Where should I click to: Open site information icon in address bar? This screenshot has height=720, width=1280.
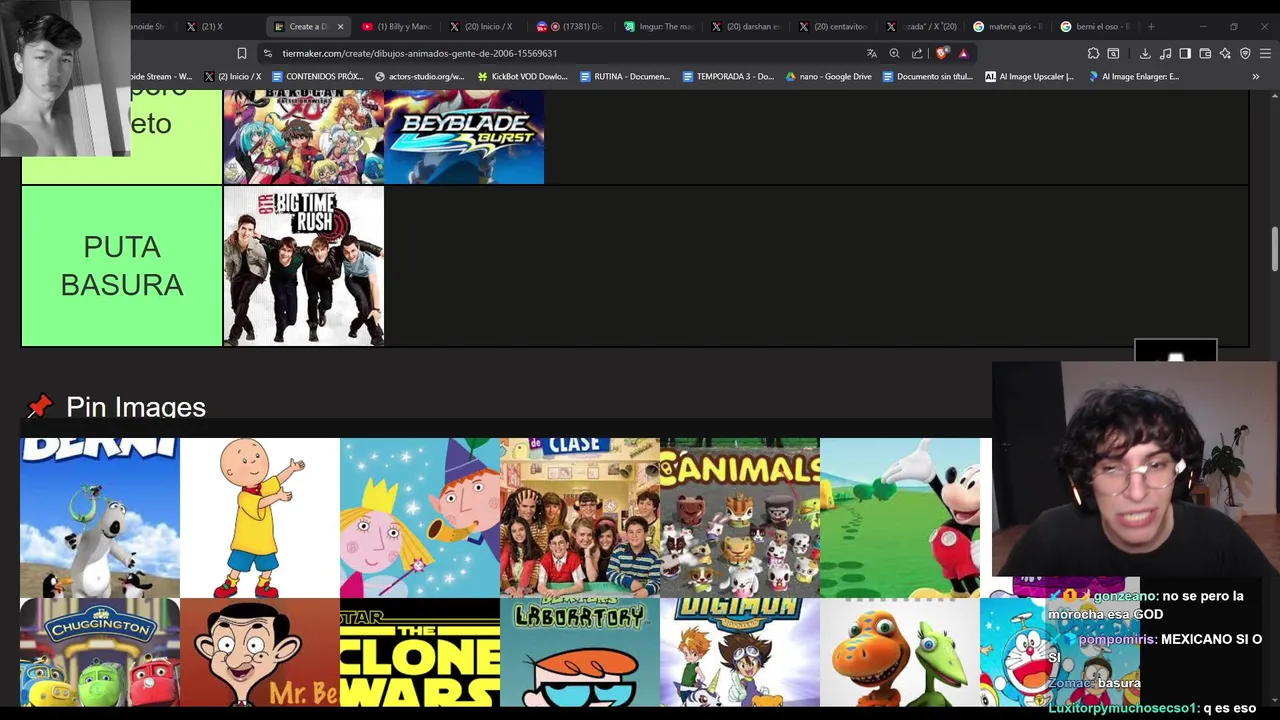tap(267, 53)
